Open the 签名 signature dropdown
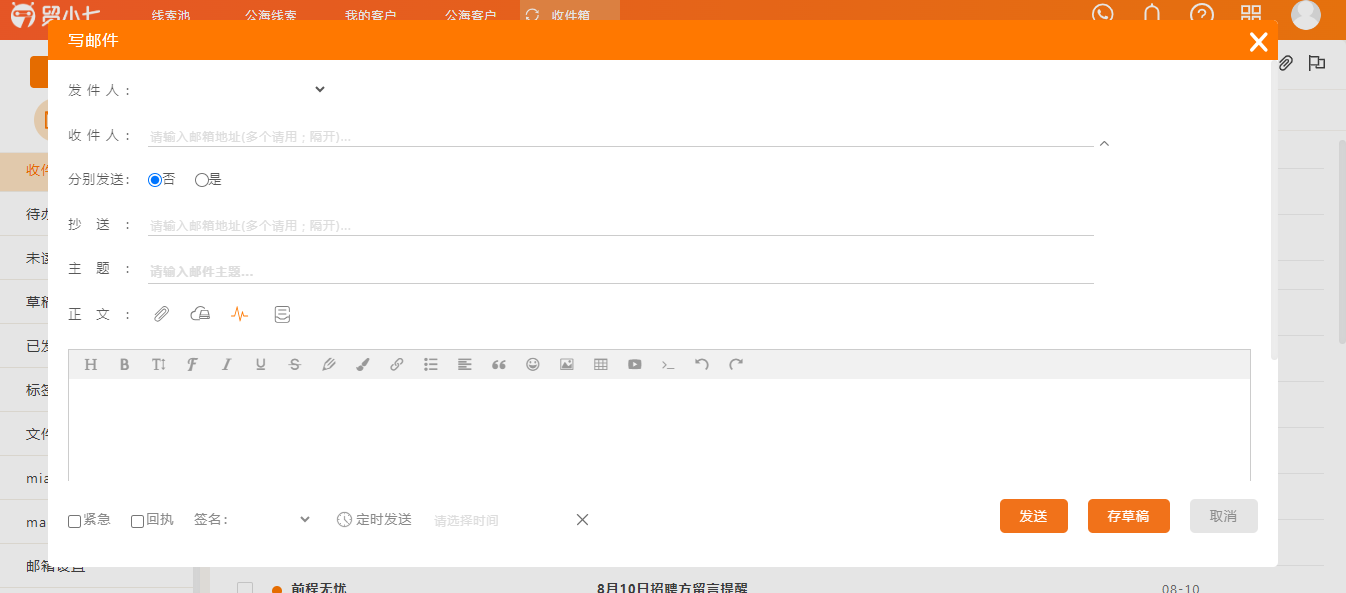This screenshot has height=593, width=1346. [x=273, y=520]
